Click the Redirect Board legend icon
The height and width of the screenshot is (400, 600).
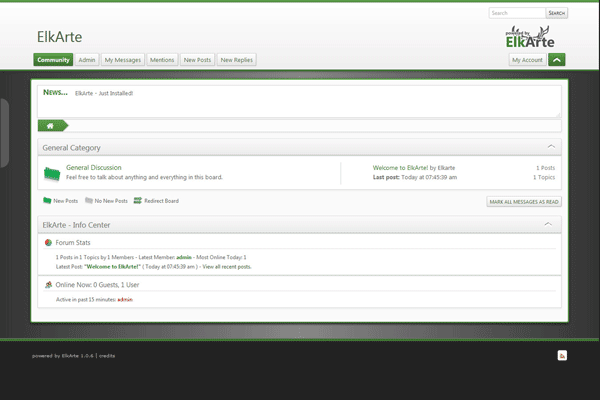click(137, 201)
